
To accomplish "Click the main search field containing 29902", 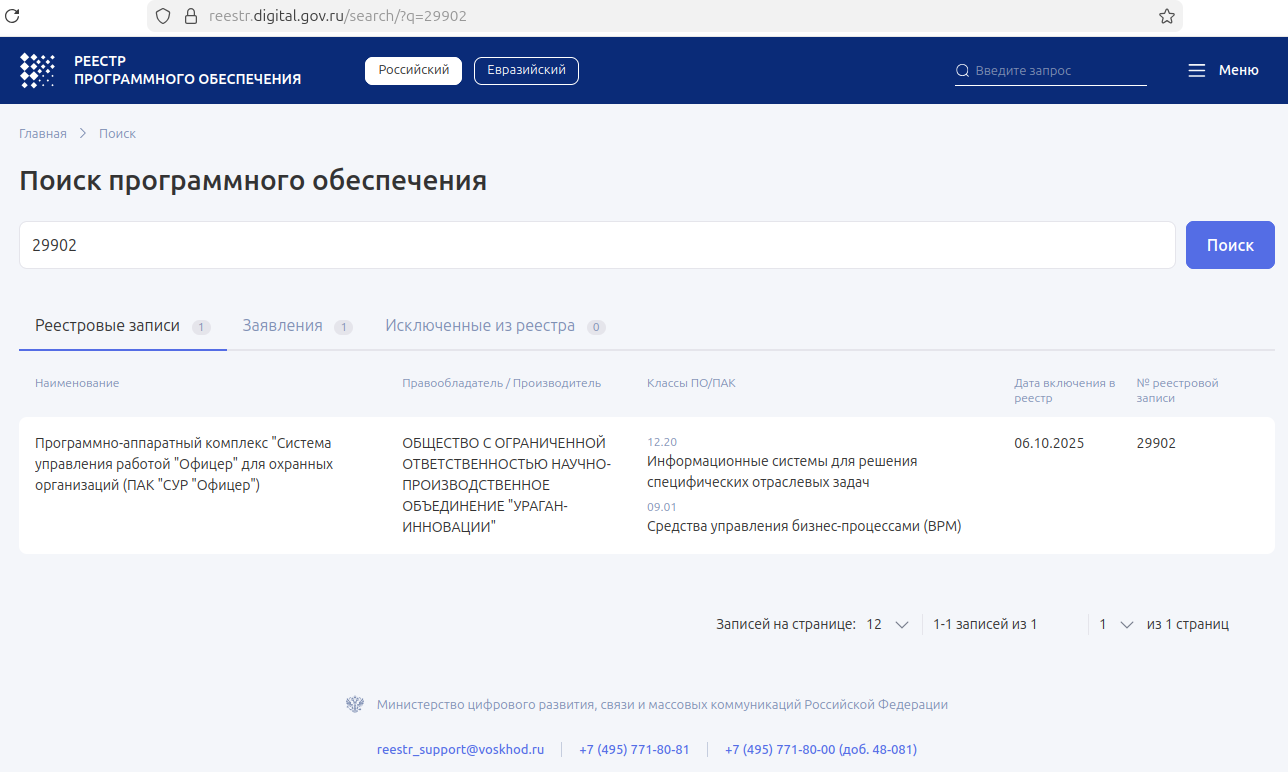I will tap(597, 245).
